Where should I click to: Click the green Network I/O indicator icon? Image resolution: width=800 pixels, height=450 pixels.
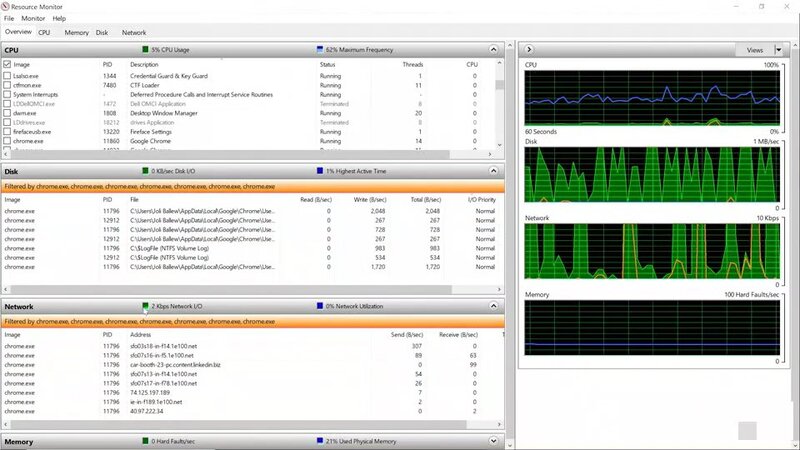(x=145, y=307)
